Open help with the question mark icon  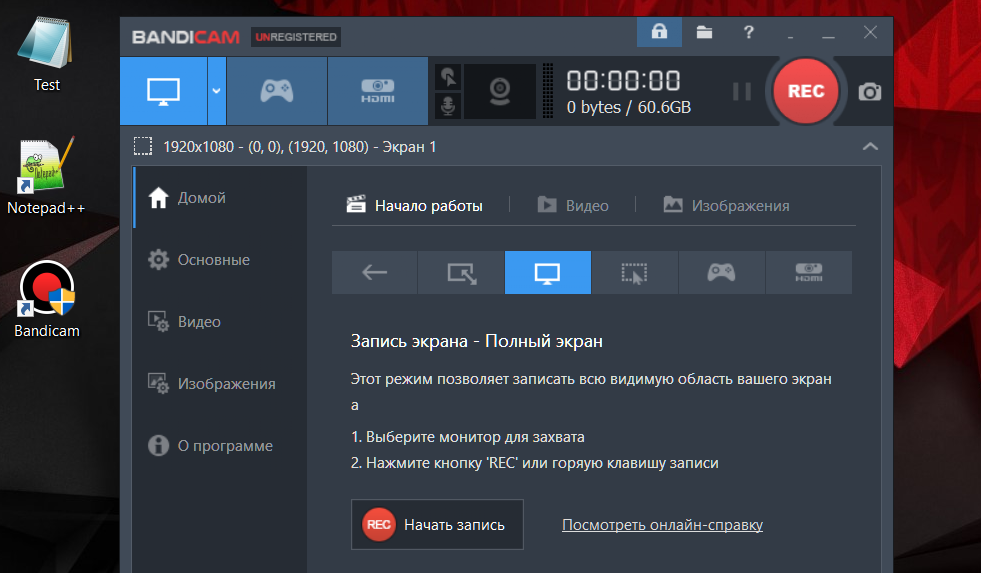(x=749, y=32)
